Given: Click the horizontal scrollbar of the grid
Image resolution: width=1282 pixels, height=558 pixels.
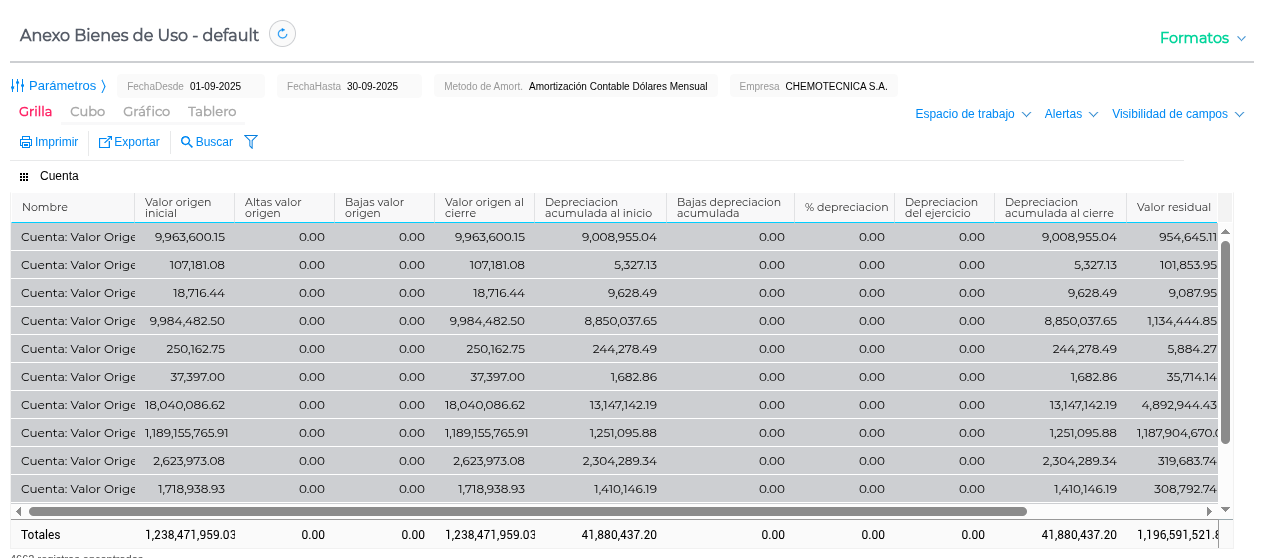Looking at the screenshot, I should click(x=520, y=511).
